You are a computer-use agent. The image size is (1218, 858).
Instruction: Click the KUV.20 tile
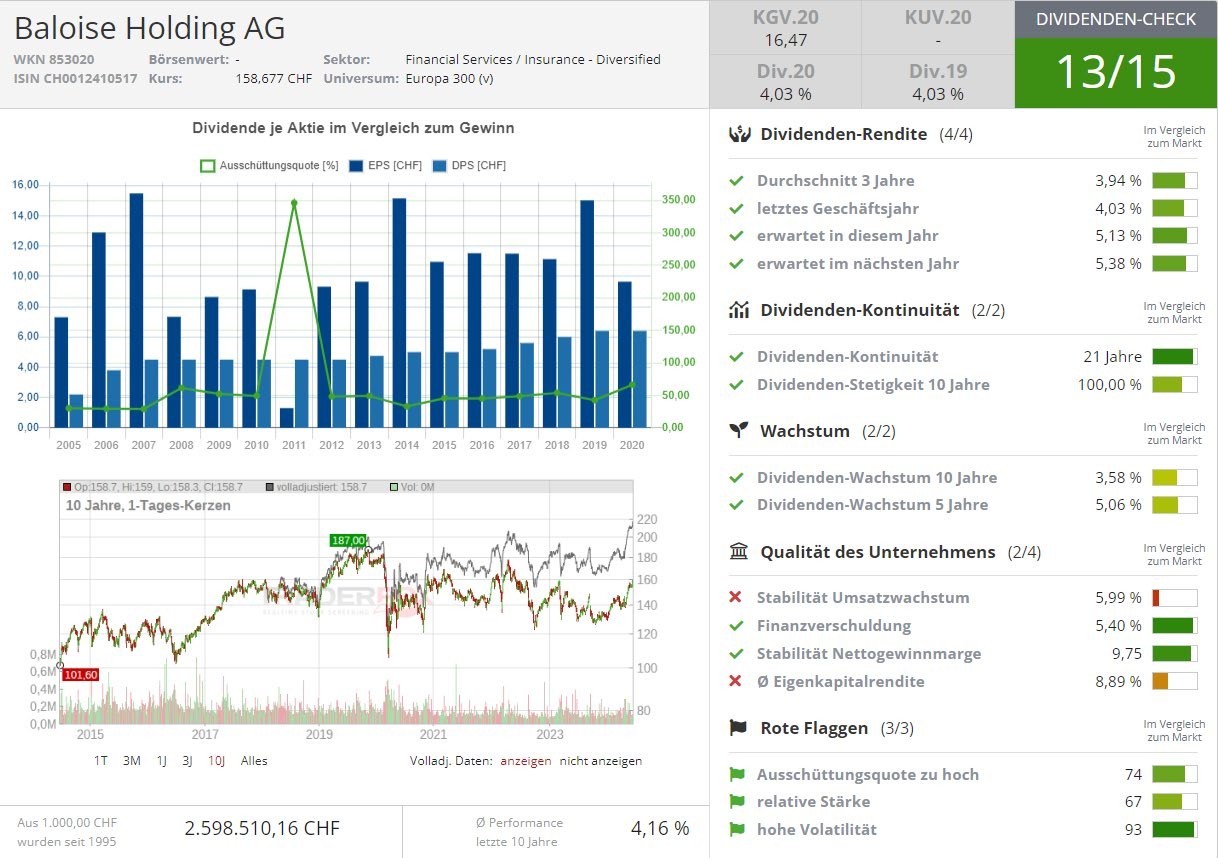click(938, 28)
